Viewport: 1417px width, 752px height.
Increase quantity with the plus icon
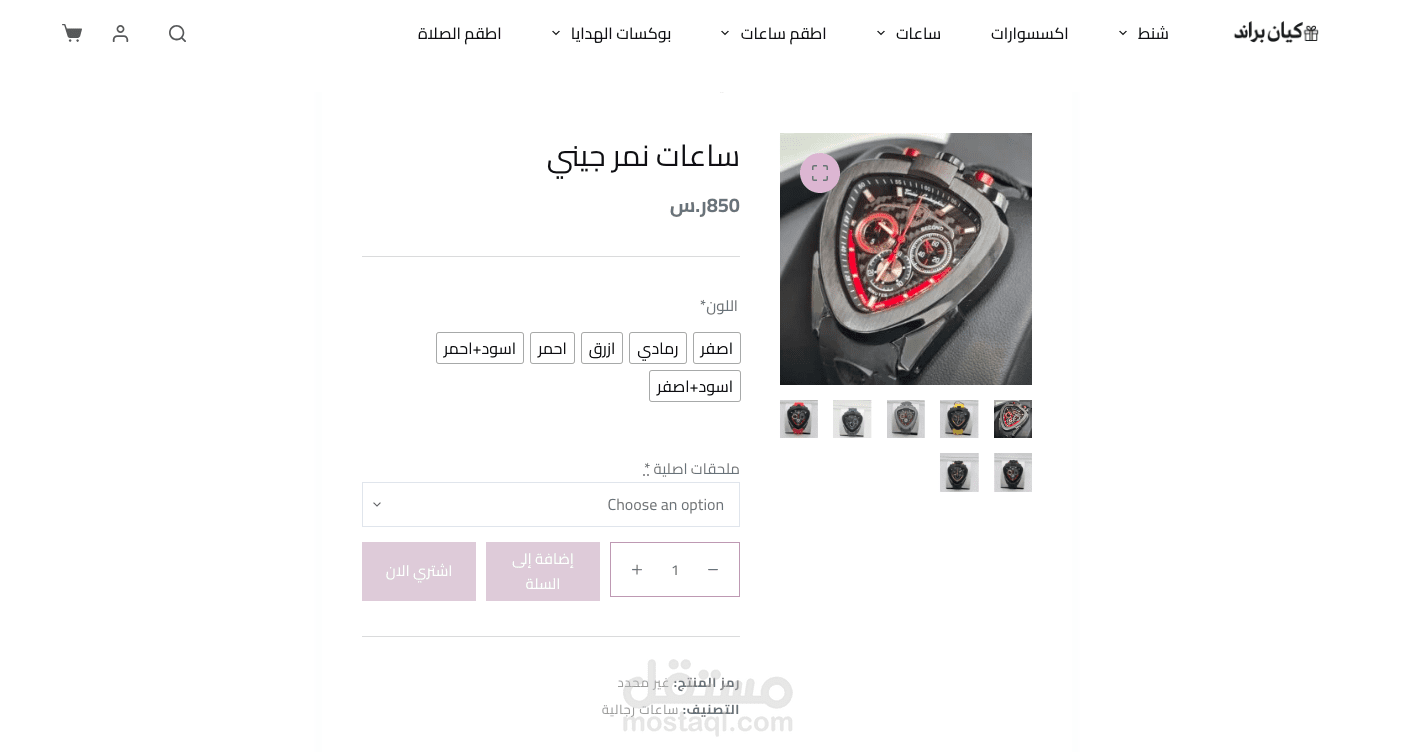tap(637, 570)
